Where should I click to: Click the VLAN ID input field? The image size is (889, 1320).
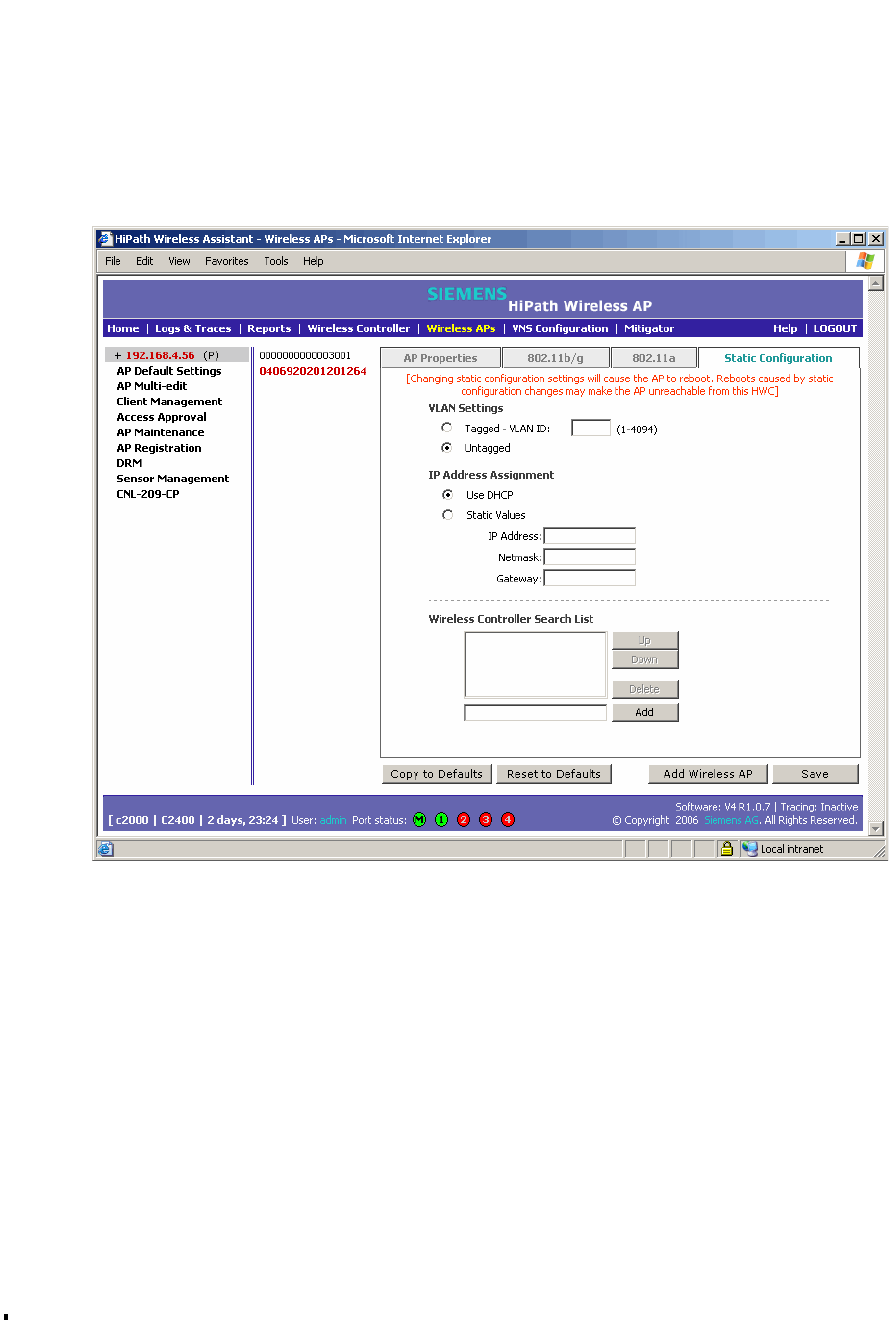click(x=591, y=428)
